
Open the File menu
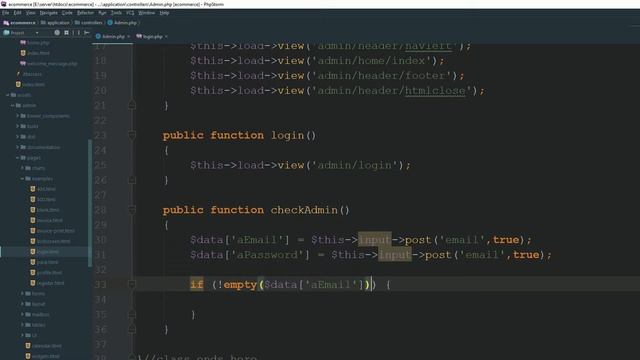click(6, 13)
